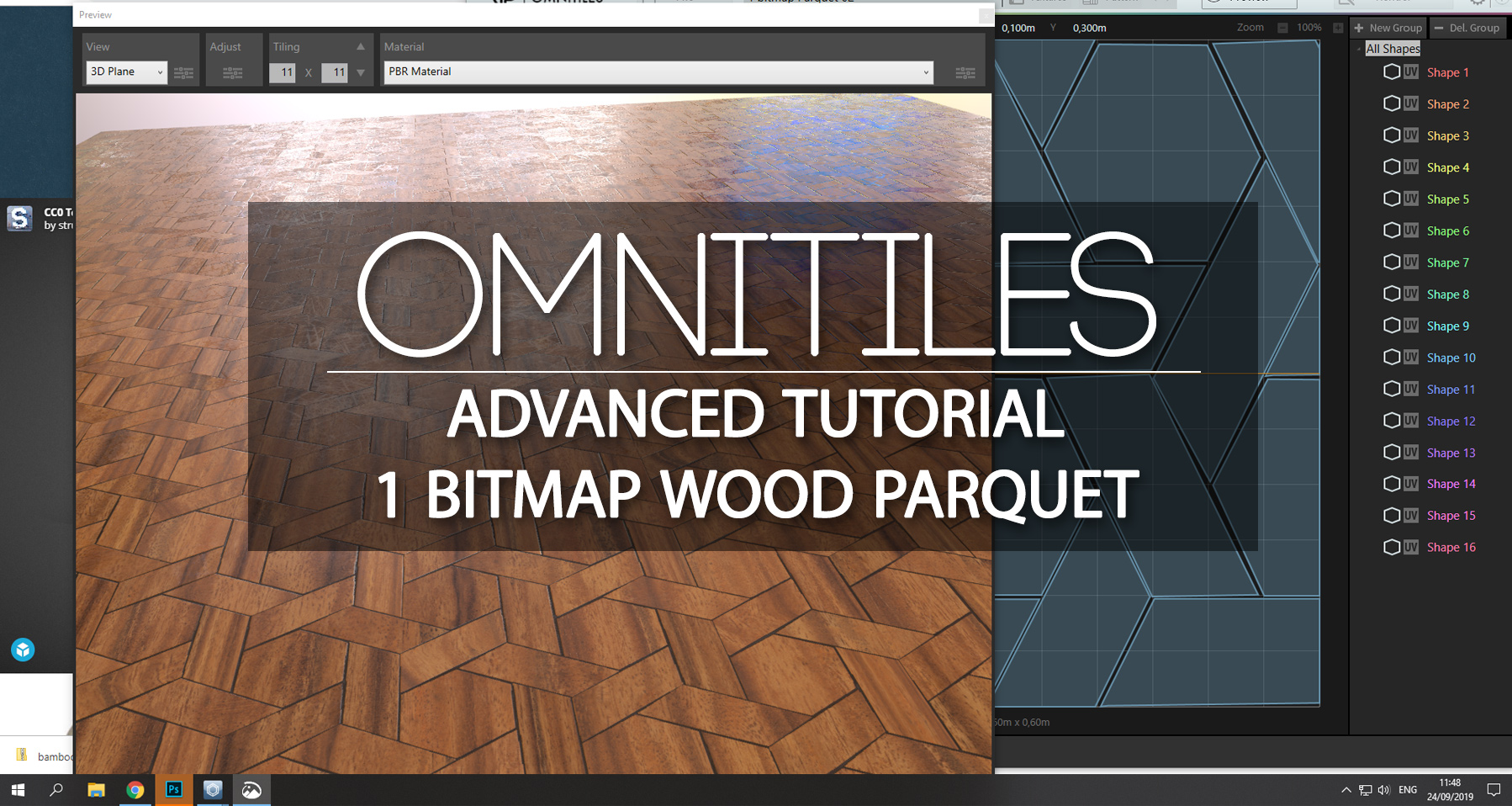Viewport: 1512px width, 806px height.
Task: Collapse the All Shapes group
Action: (1358, 48)
